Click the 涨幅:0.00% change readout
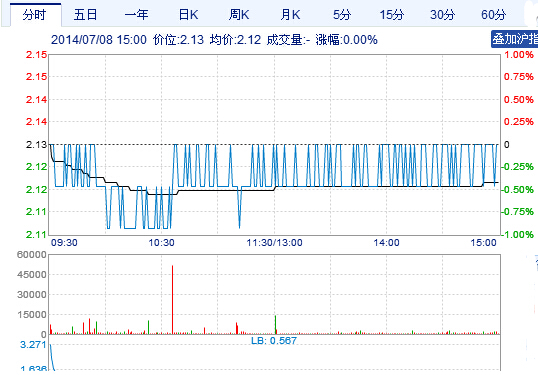Screen dimensions: 538x375 coord(347,40)
